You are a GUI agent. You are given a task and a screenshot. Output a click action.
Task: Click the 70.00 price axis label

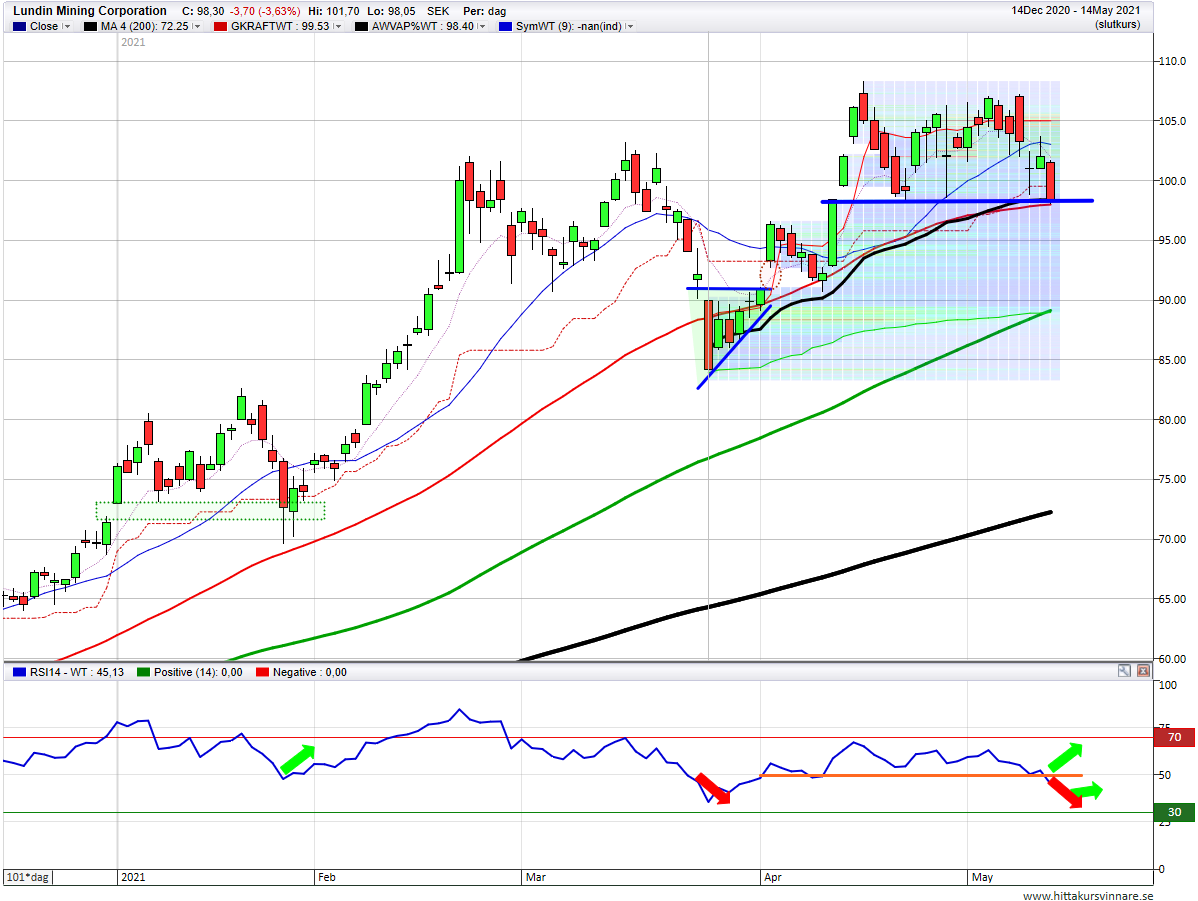click(x=1172, y=539)
